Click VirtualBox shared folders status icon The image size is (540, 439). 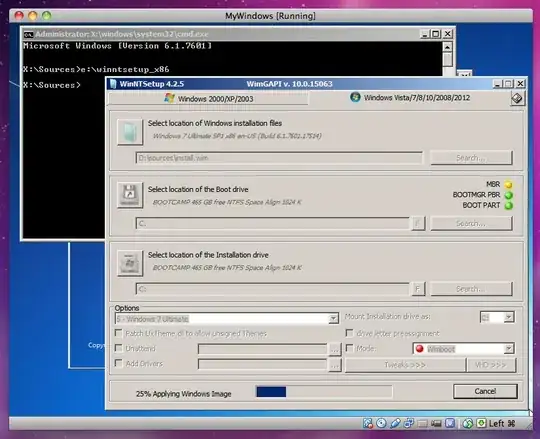(x=422, y=424)
